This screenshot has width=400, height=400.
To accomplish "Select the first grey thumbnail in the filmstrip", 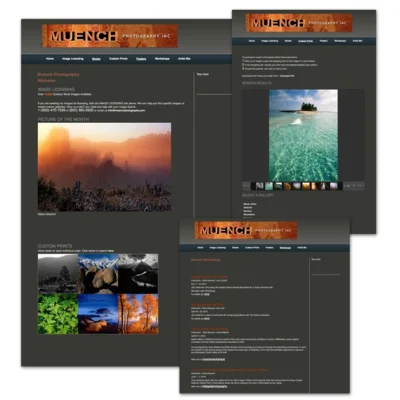I will [260, 186].
